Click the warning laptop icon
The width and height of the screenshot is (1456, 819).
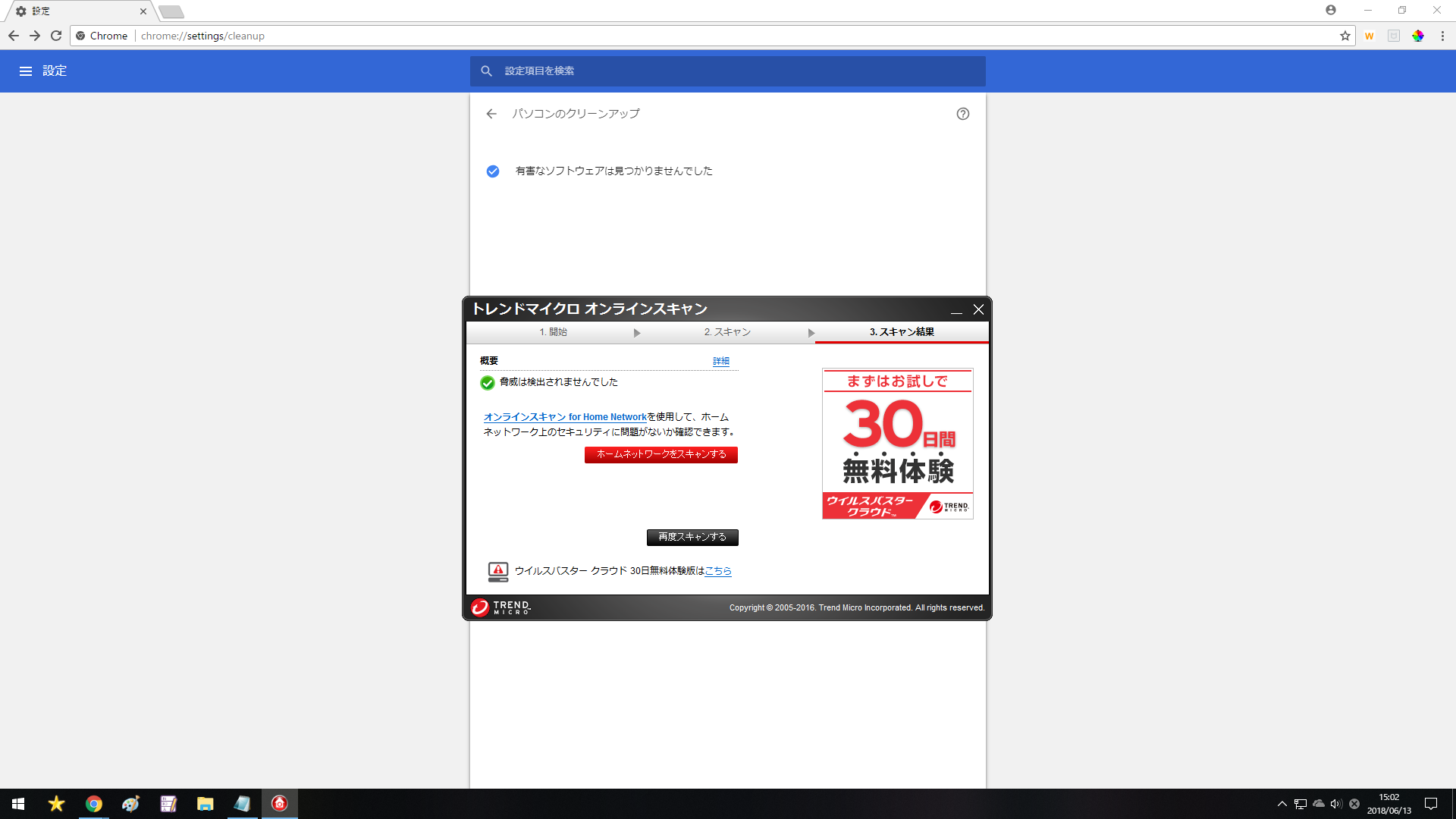(498, 572)
